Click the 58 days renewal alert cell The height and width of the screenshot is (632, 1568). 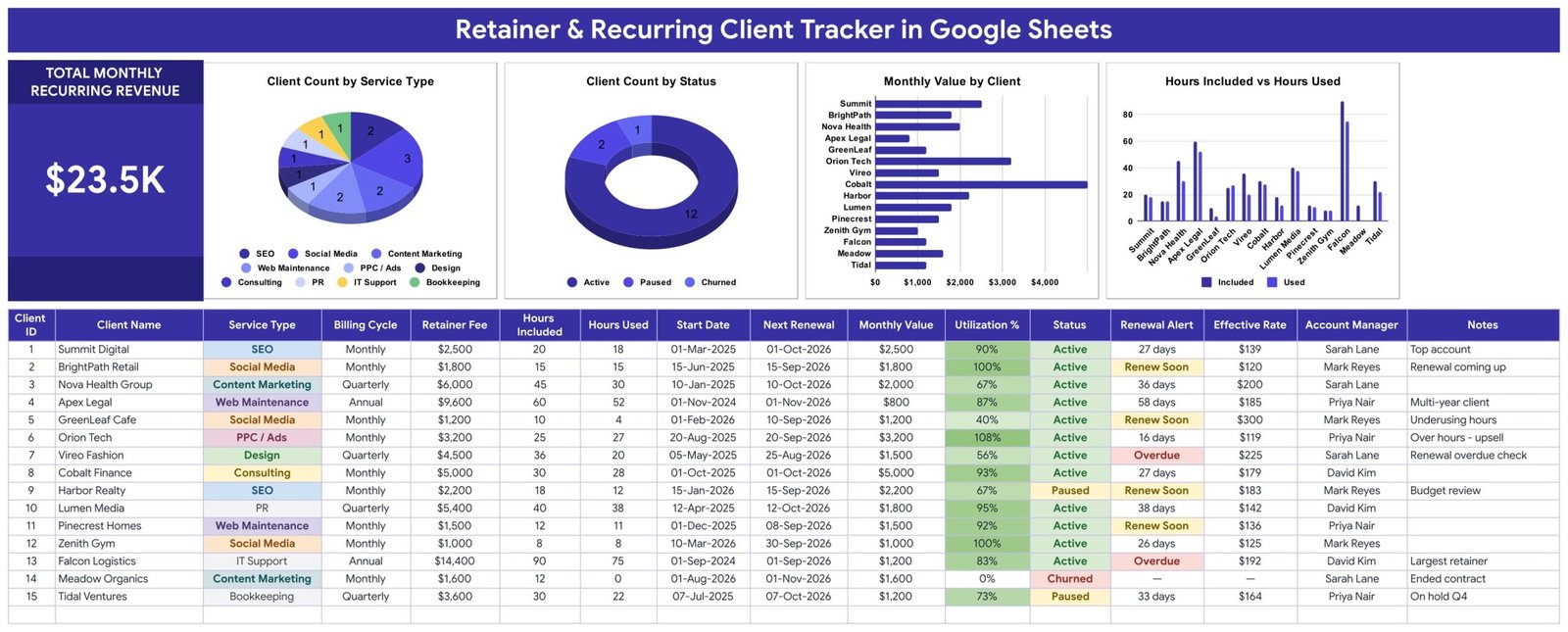pyautogui.click(x=1156, y=403)
